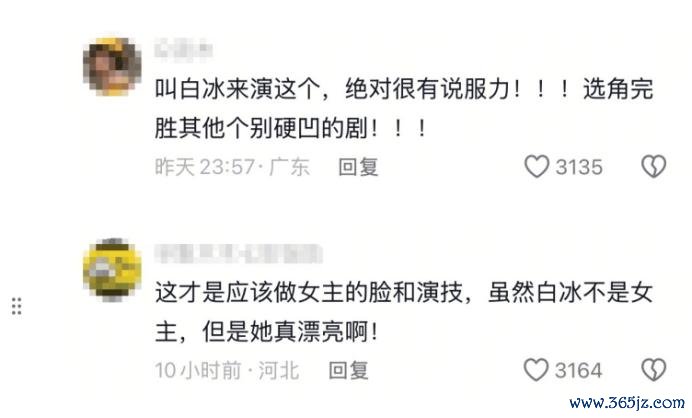Like the first comment with the heart icon
The width and height of the screenshot is (692, 418).
(536, 167)
